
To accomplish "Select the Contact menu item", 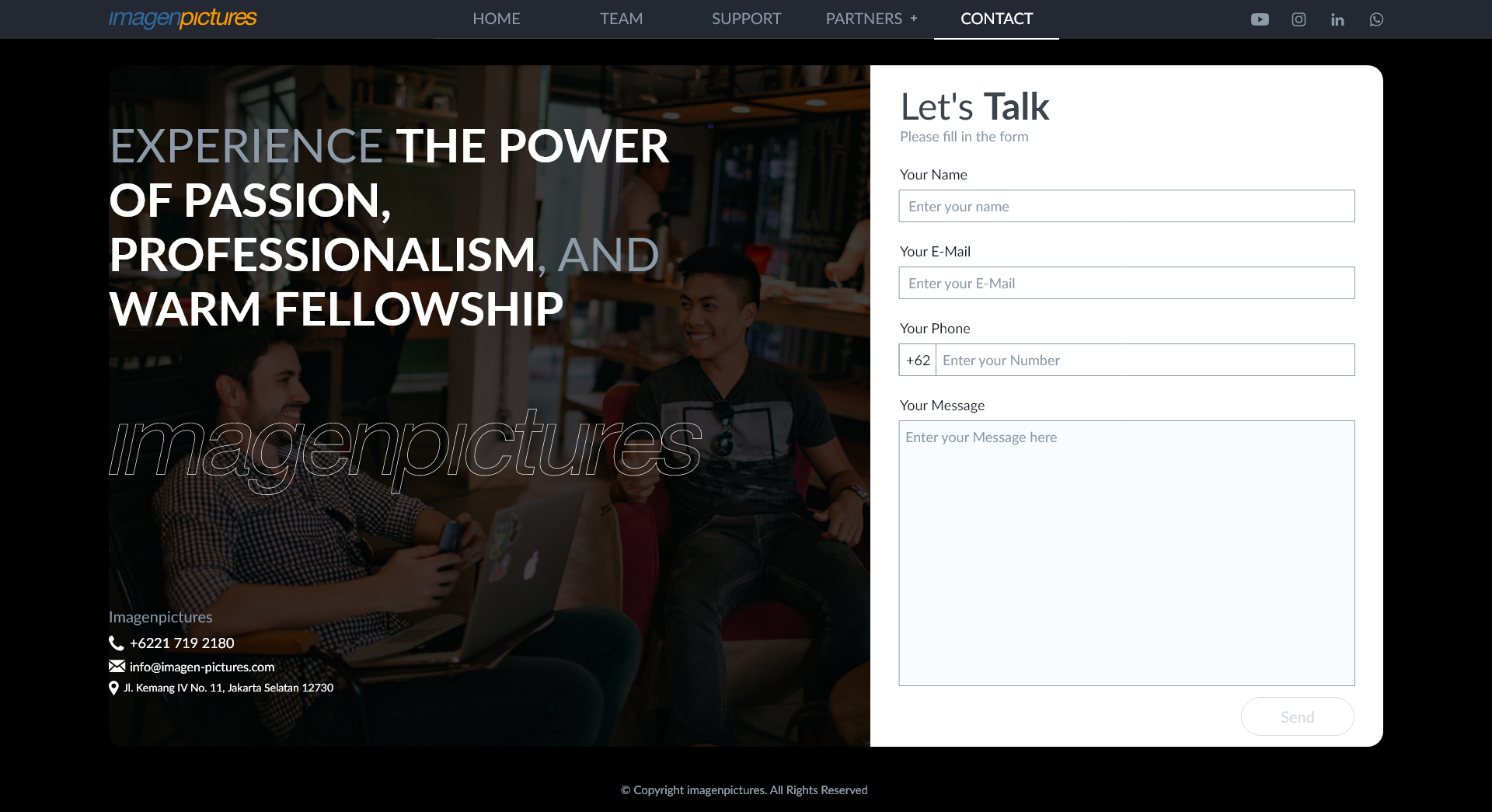I will pyautogui.click(x=996, y=19).
